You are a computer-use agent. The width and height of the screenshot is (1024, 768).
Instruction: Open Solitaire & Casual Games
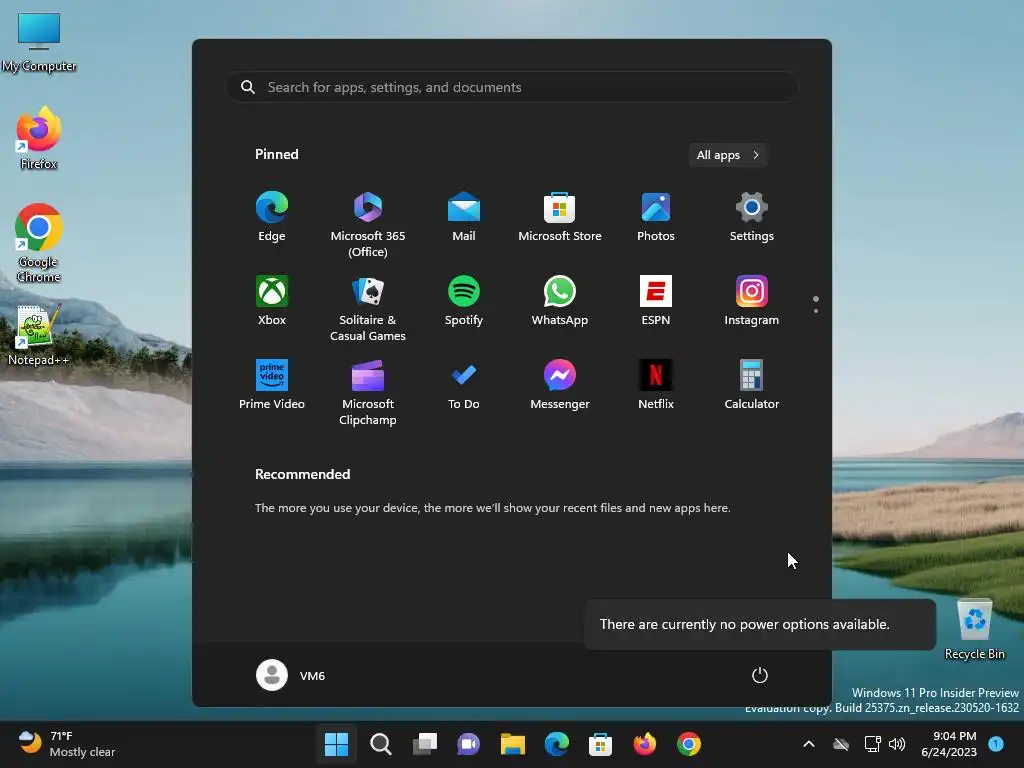coord(368,309)
